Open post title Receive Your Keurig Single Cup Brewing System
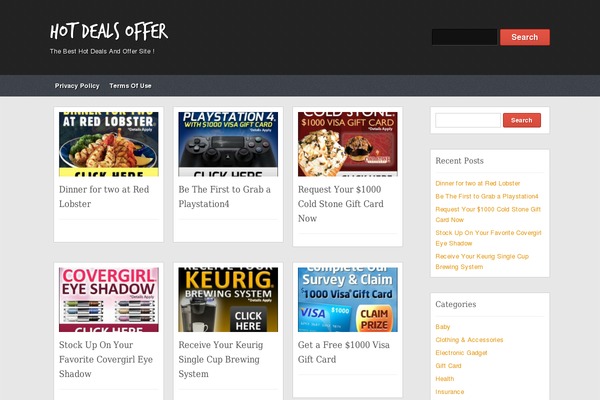Image resolution: width=600 pixels, height=400 pixels. point(221,359)
